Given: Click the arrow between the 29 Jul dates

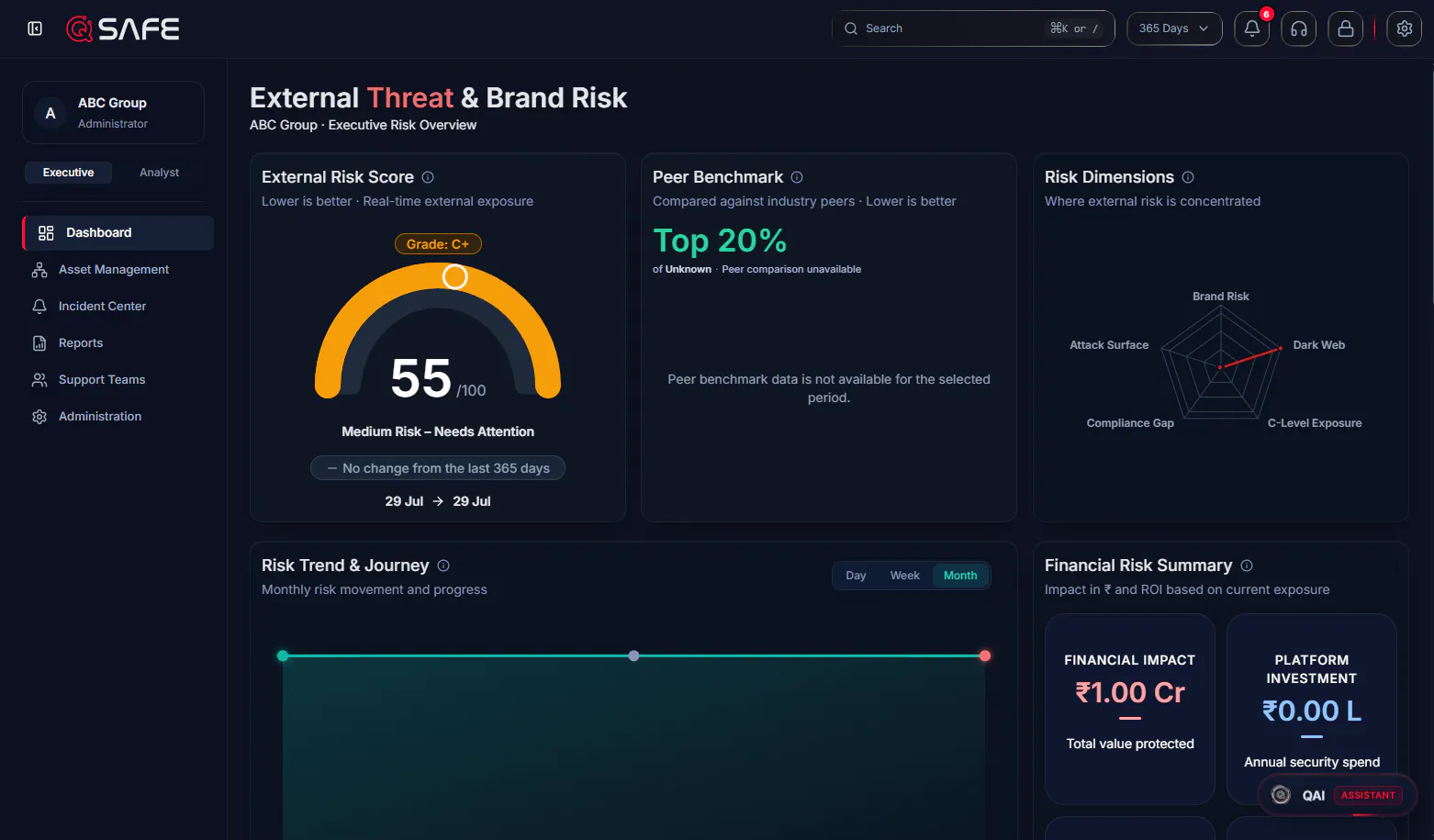Looking at the screenshot, I should tap(438, 501).
